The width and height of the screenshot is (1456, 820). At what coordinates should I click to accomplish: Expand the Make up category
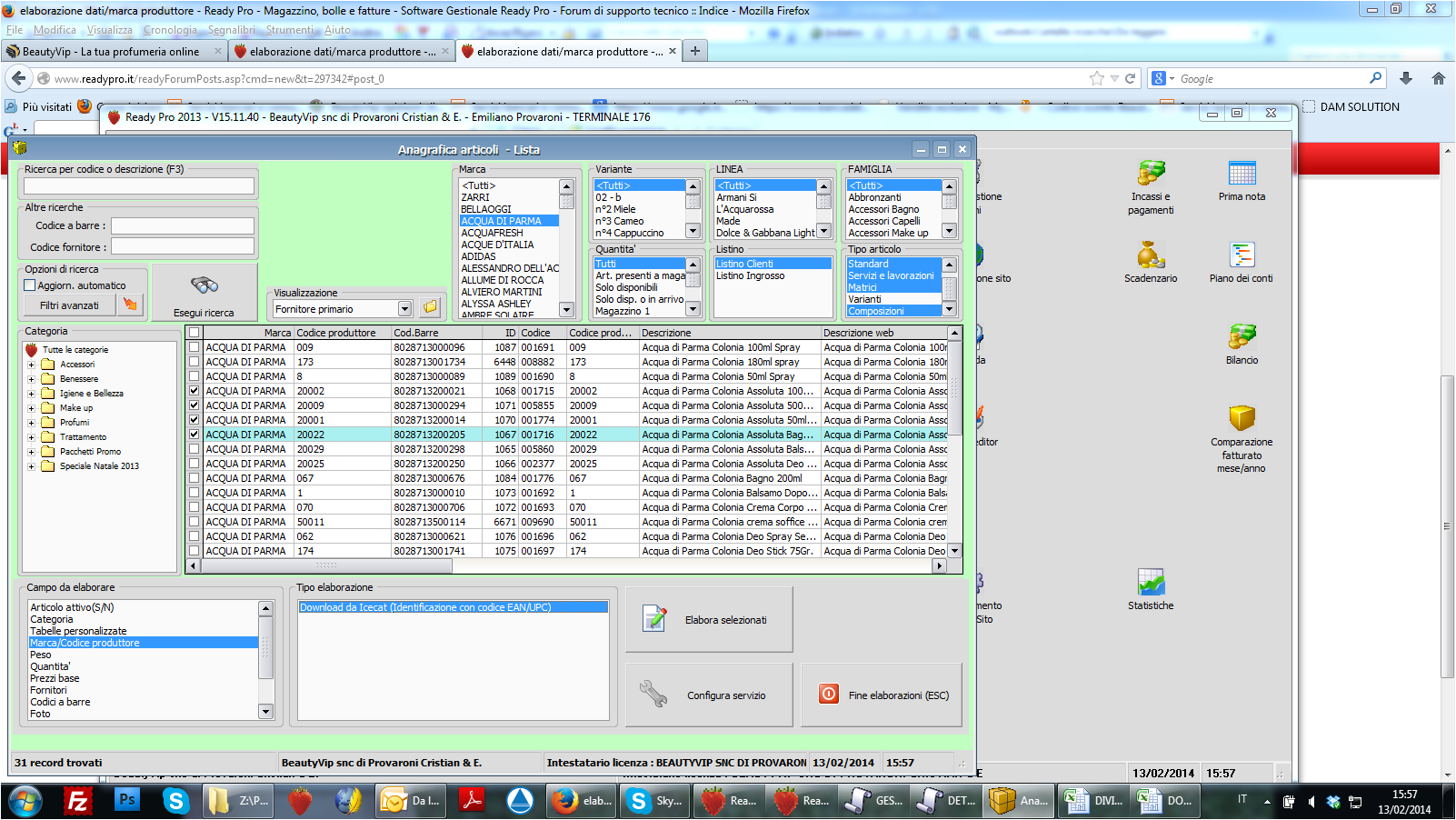(x=31, y=408)
